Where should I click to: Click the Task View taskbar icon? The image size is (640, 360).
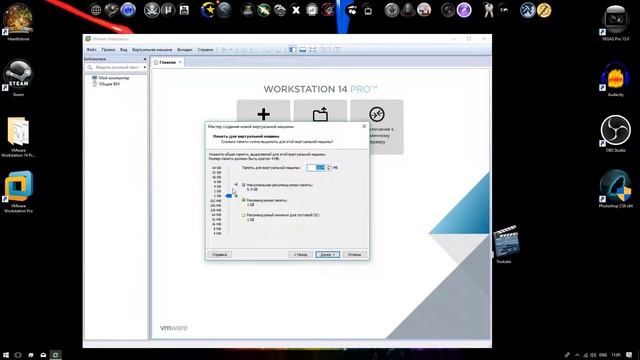coord(18,355)
